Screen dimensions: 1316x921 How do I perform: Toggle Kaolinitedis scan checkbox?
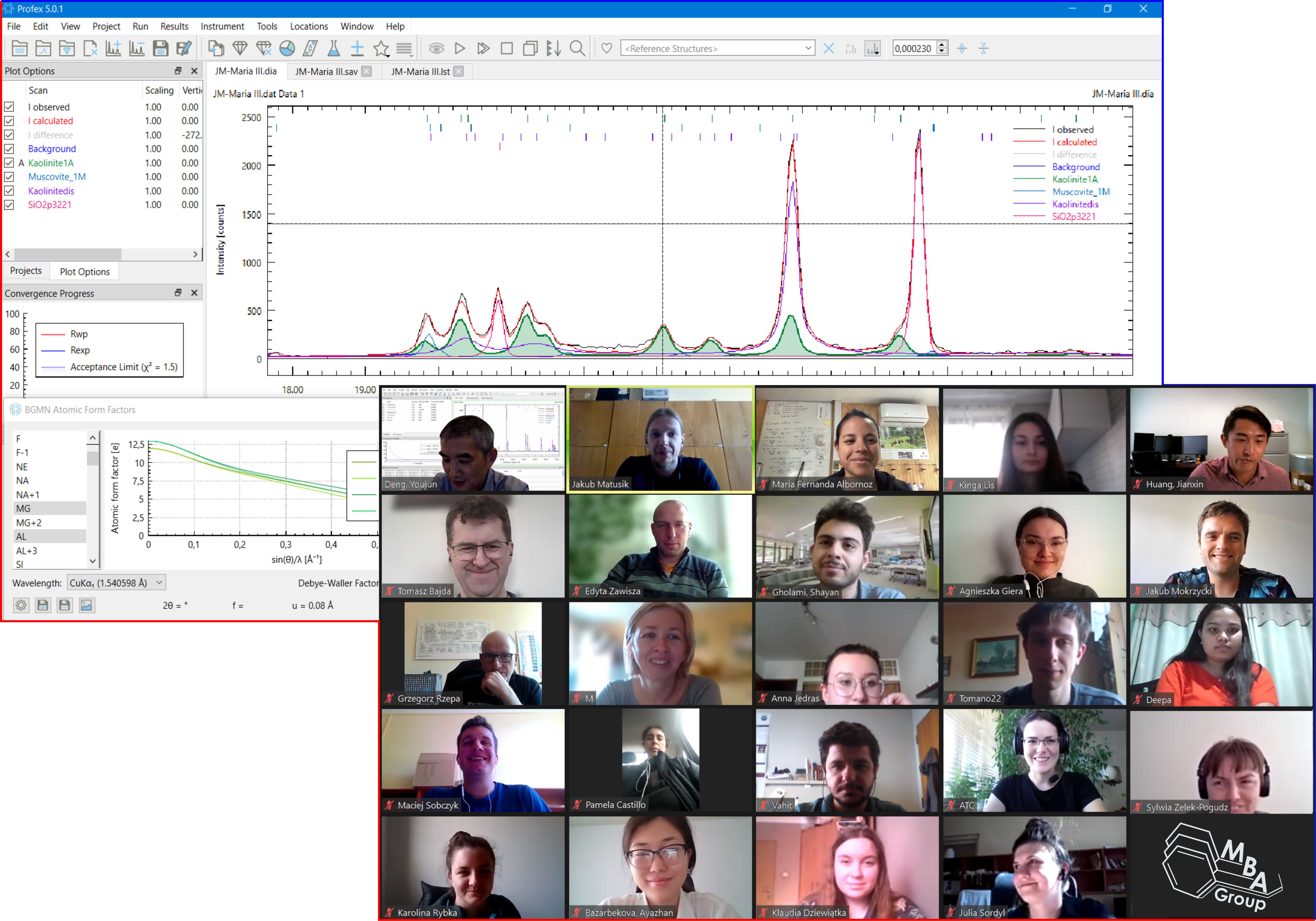pyautogui.click(x=9, y=191)
